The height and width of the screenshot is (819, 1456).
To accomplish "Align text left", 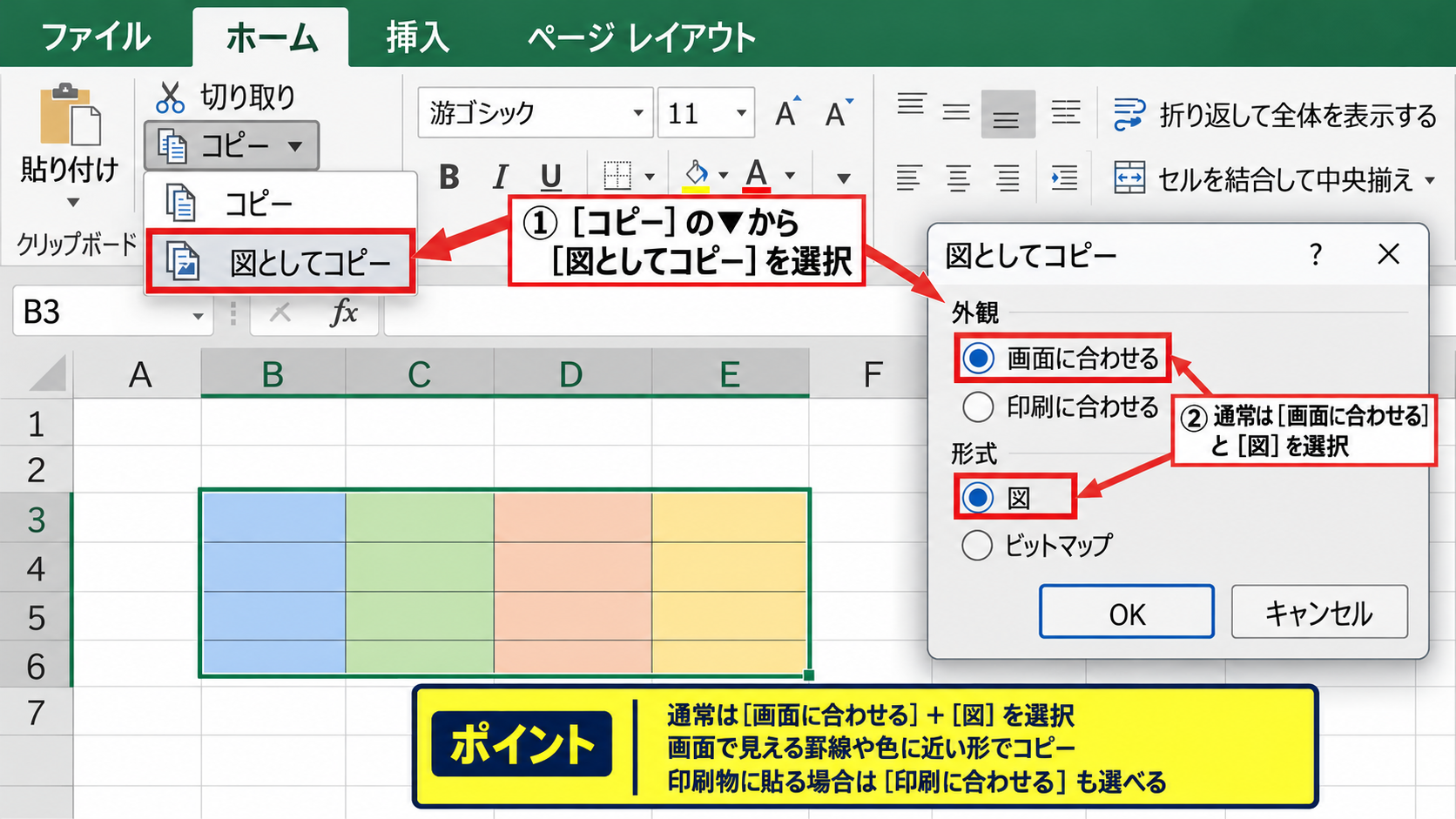I will [908, 178].
